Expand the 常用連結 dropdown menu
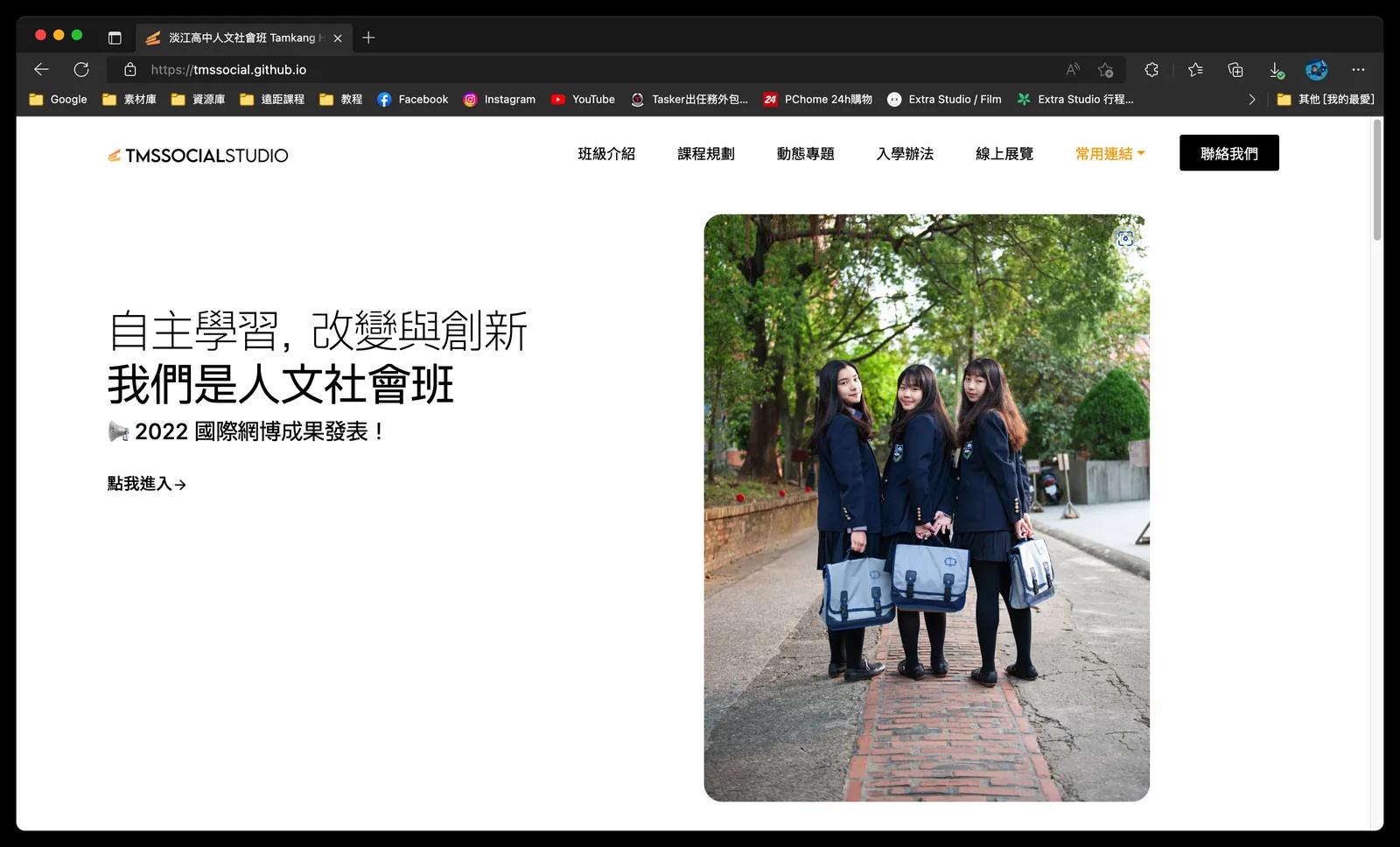The height and width of the screenshot is (847, 1400). tap(1109, 153)
